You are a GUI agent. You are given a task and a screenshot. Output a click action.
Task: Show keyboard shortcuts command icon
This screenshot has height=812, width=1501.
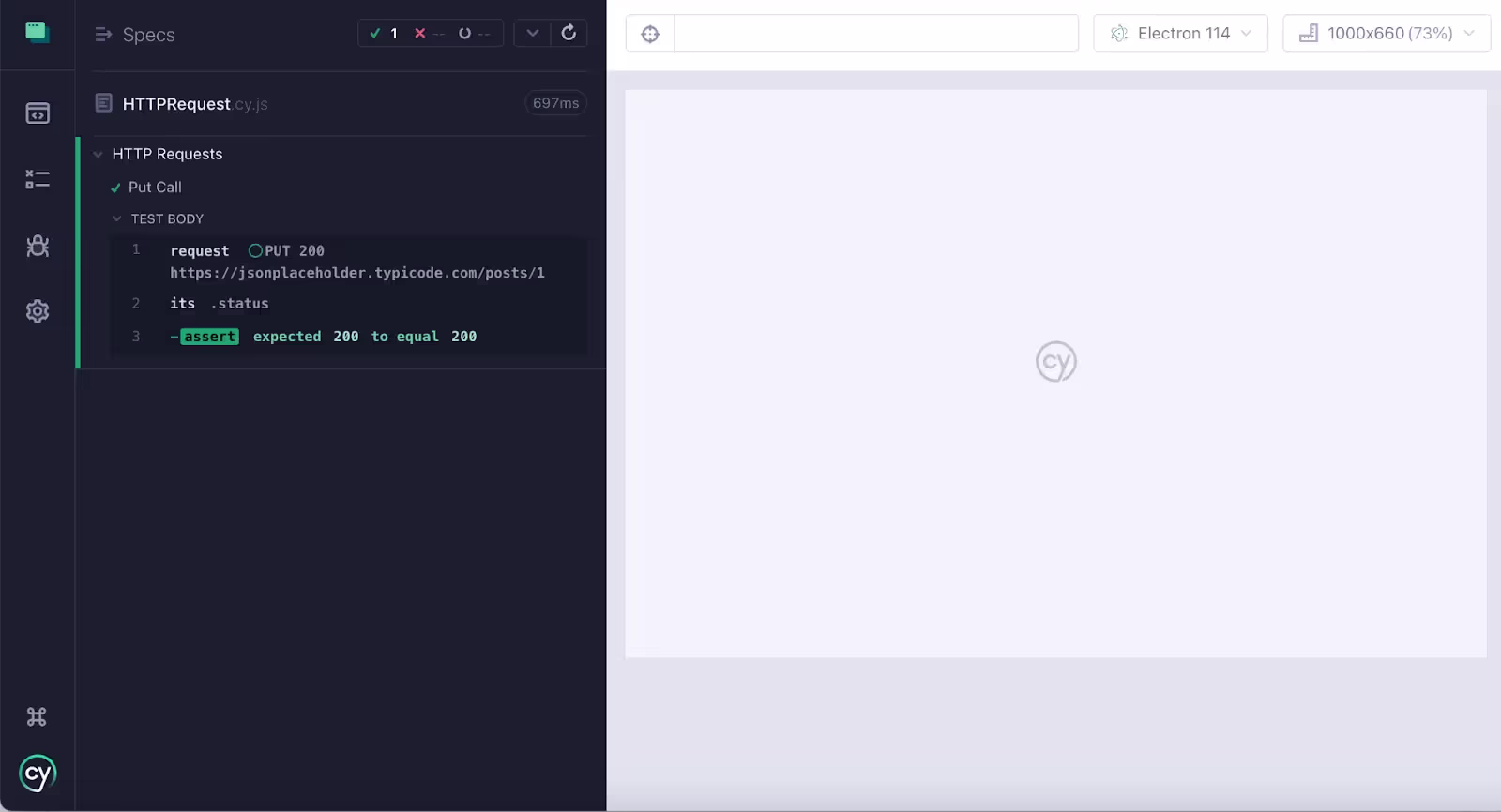[37, 716]
